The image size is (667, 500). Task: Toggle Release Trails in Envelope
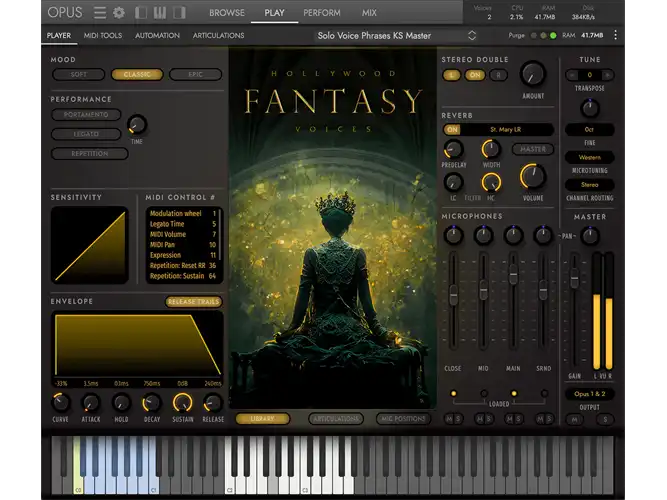click(194, 302)
